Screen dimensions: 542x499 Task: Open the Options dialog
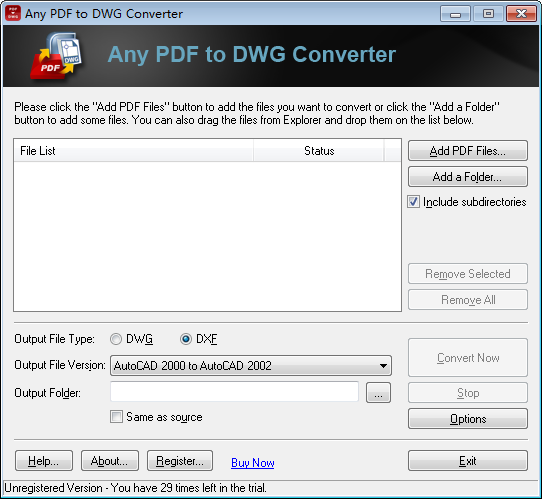point(468,419)
